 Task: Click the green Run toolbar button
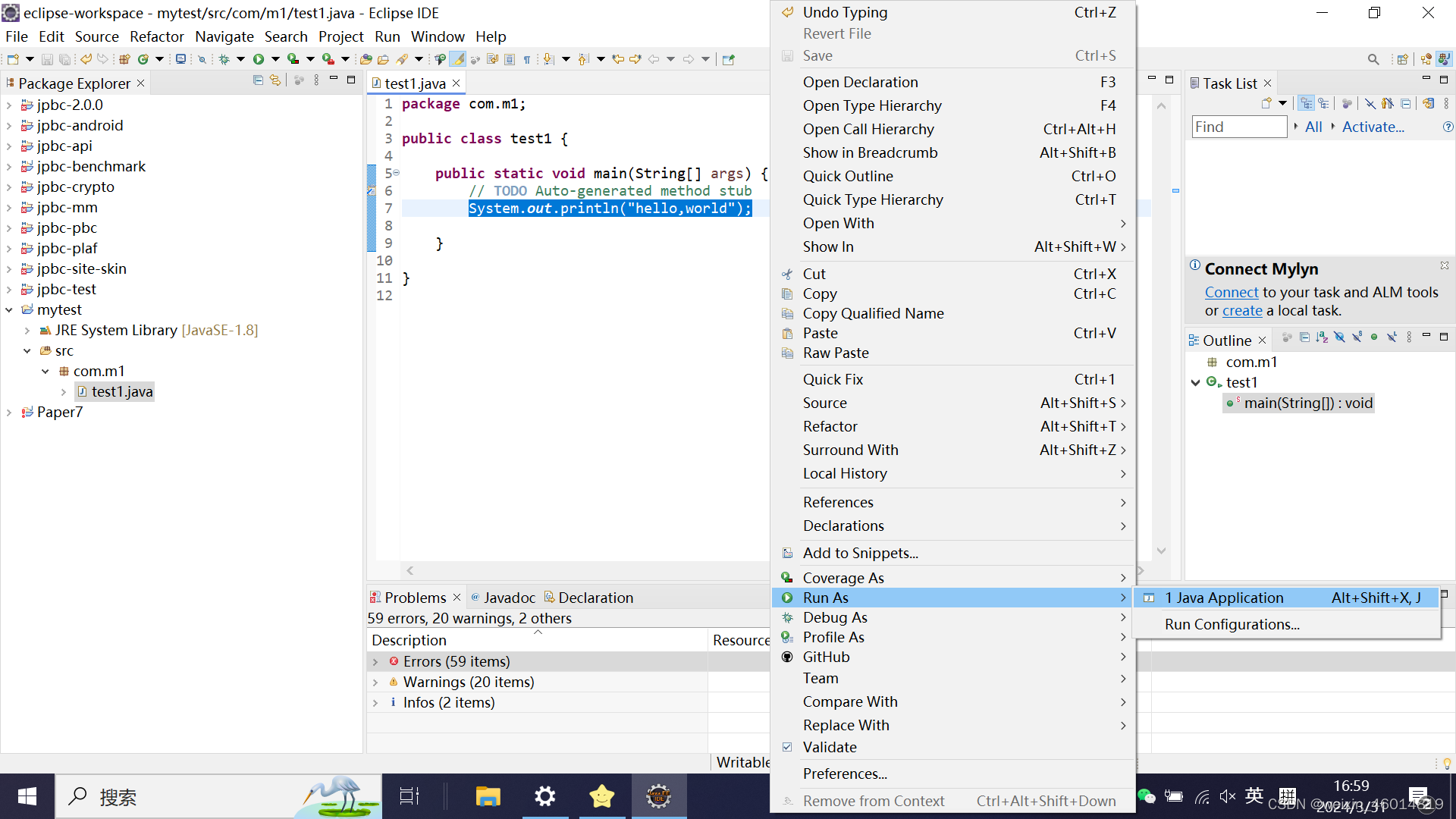[x=259, y=59]
